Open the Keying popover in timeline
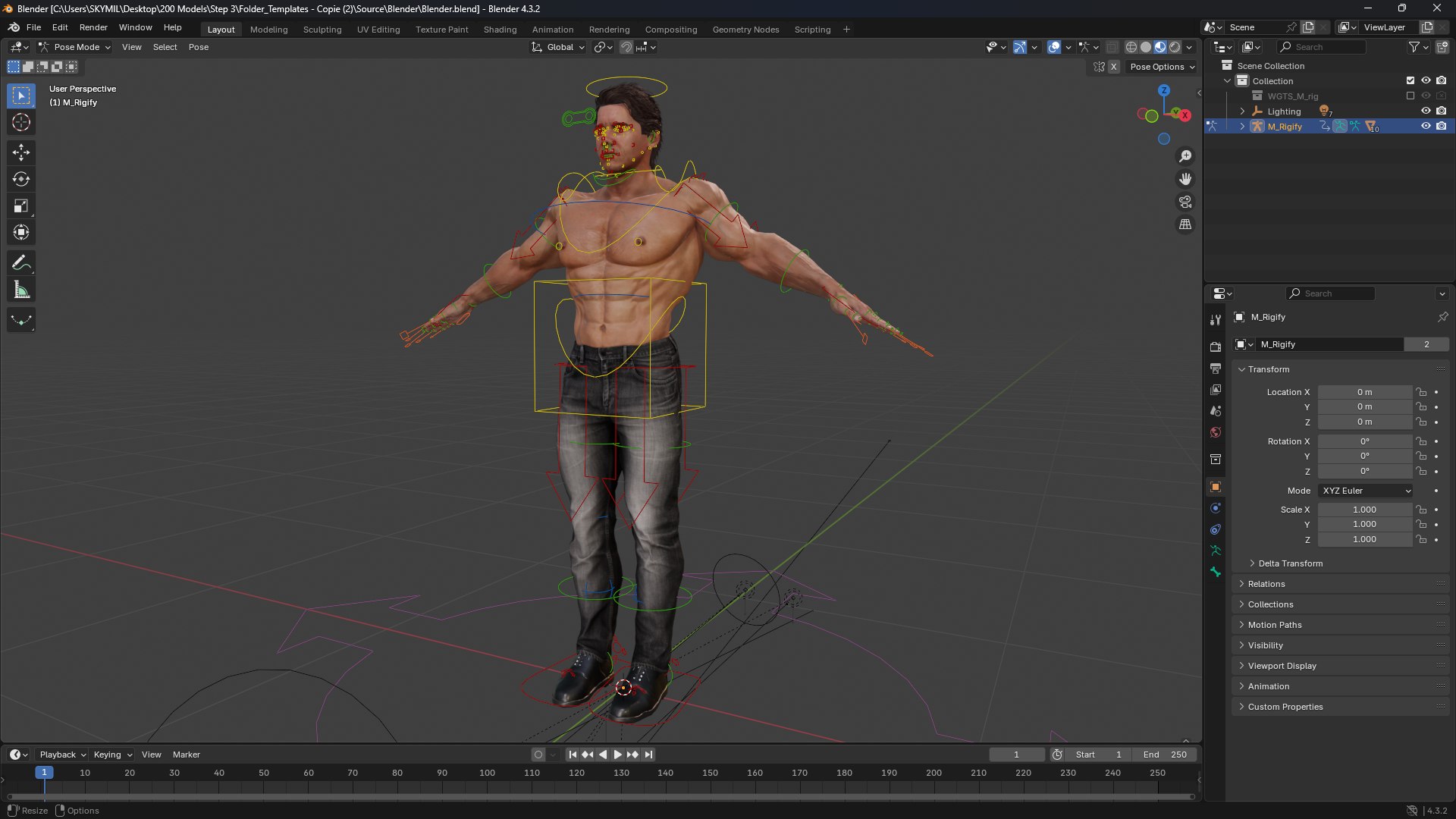 pyautogui.click(x=112, y=755)
